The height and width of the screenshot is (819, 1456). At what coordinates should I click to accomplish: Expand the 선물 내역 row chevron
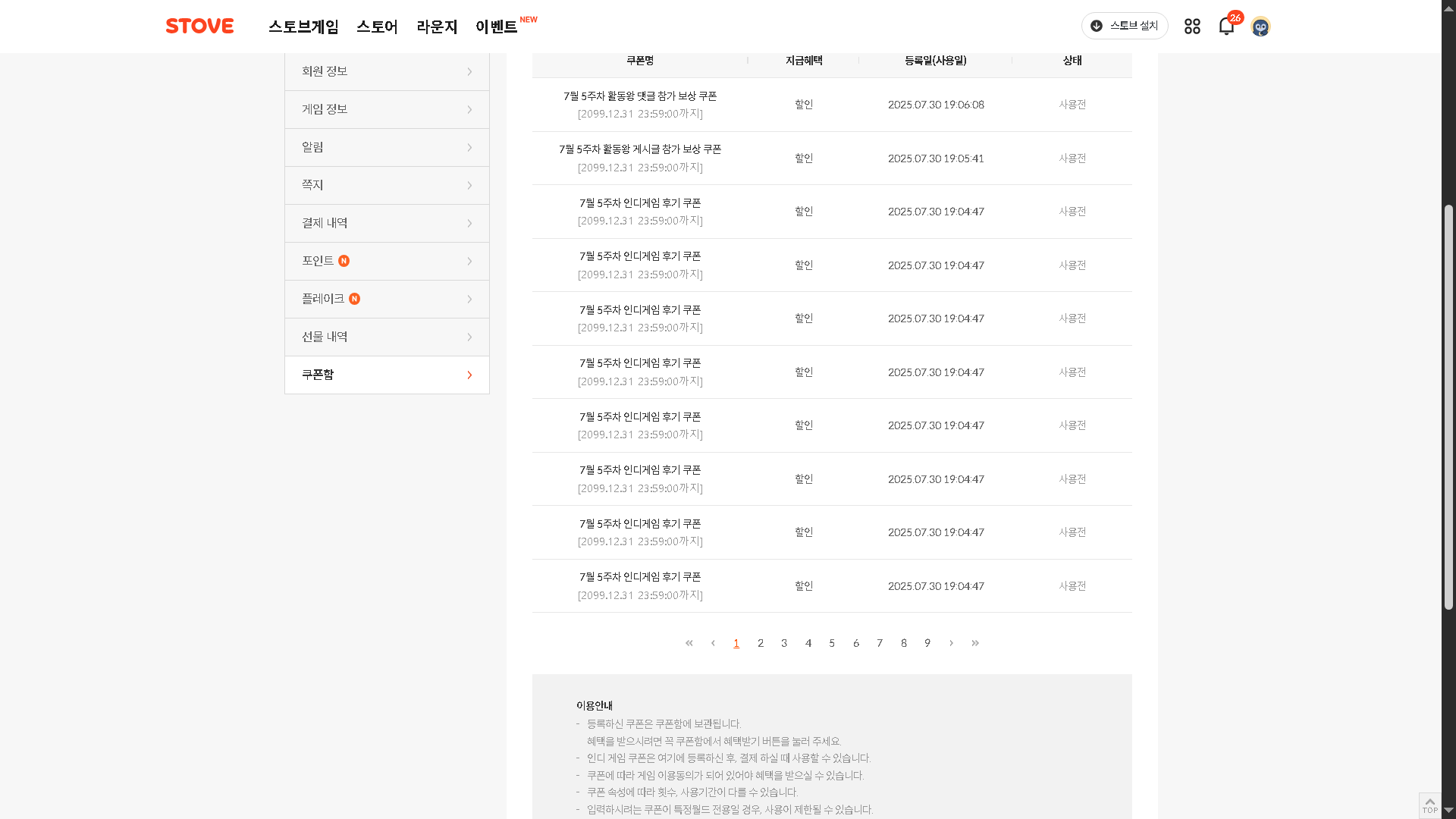pyautogui.click(x=469, y=337)
